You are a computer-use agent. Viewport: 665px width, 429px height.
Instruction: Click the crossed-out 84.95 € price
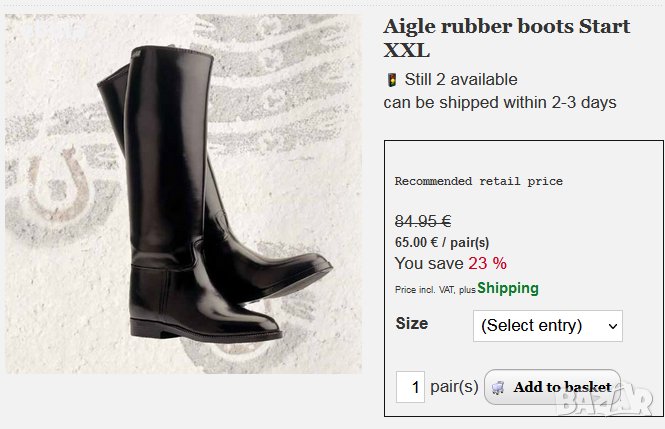[x=423, y=222]
